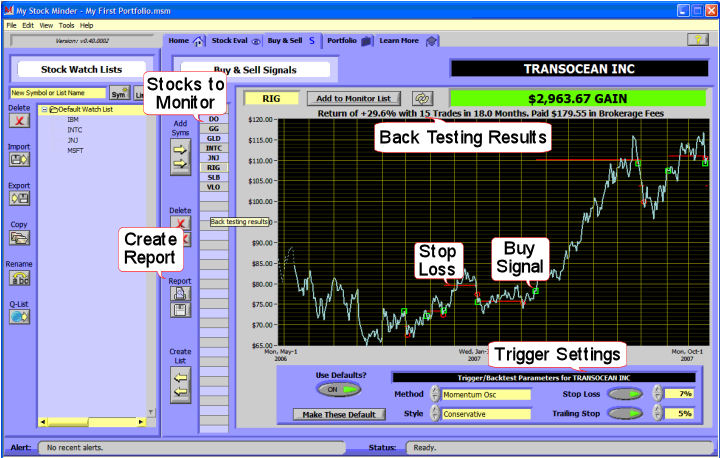Select MSFT in the watch list tree
Viewport: 720px width, 458px height.
[x=75, y=151]
